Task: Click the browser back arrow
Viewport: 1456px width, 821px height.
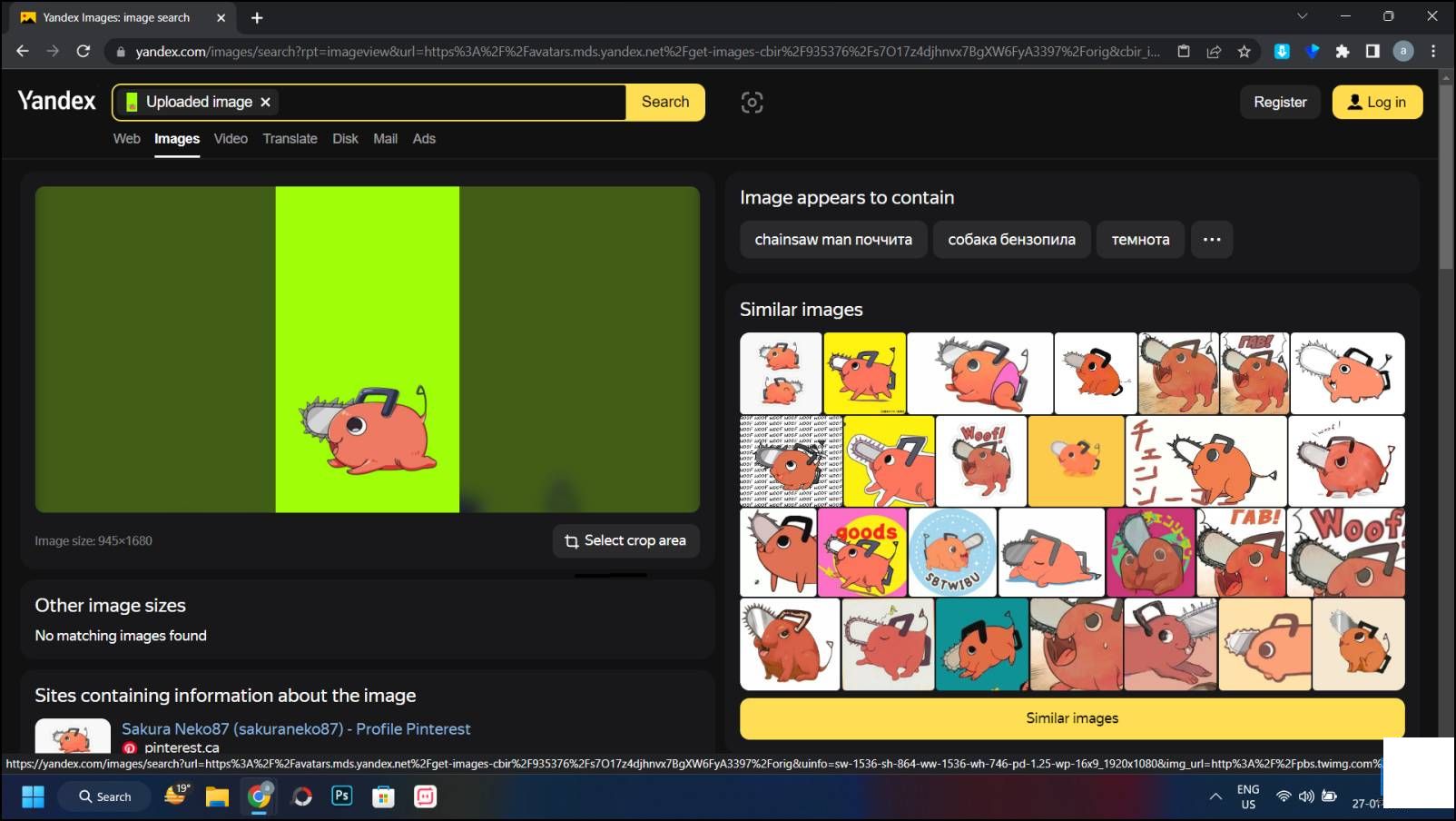Action: [23, 52]
